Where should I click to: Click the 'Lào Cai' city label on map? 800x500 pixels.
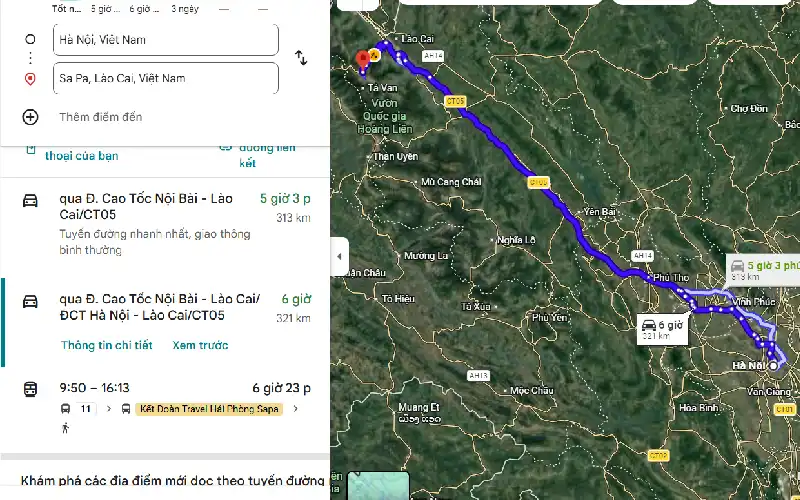(417, 39)
